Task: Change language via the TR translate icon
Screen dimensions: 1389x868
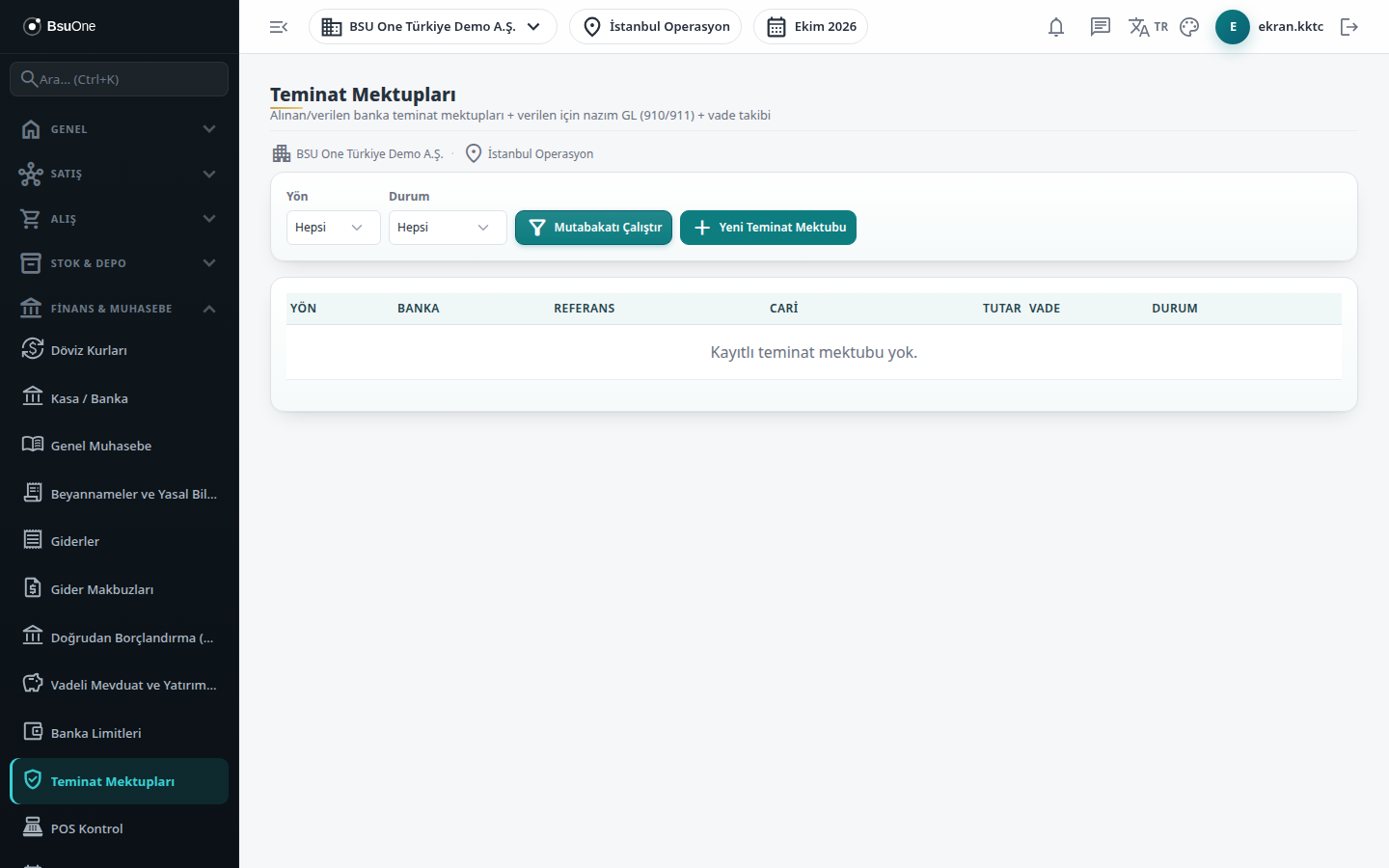Action: tap(1149, 27)
